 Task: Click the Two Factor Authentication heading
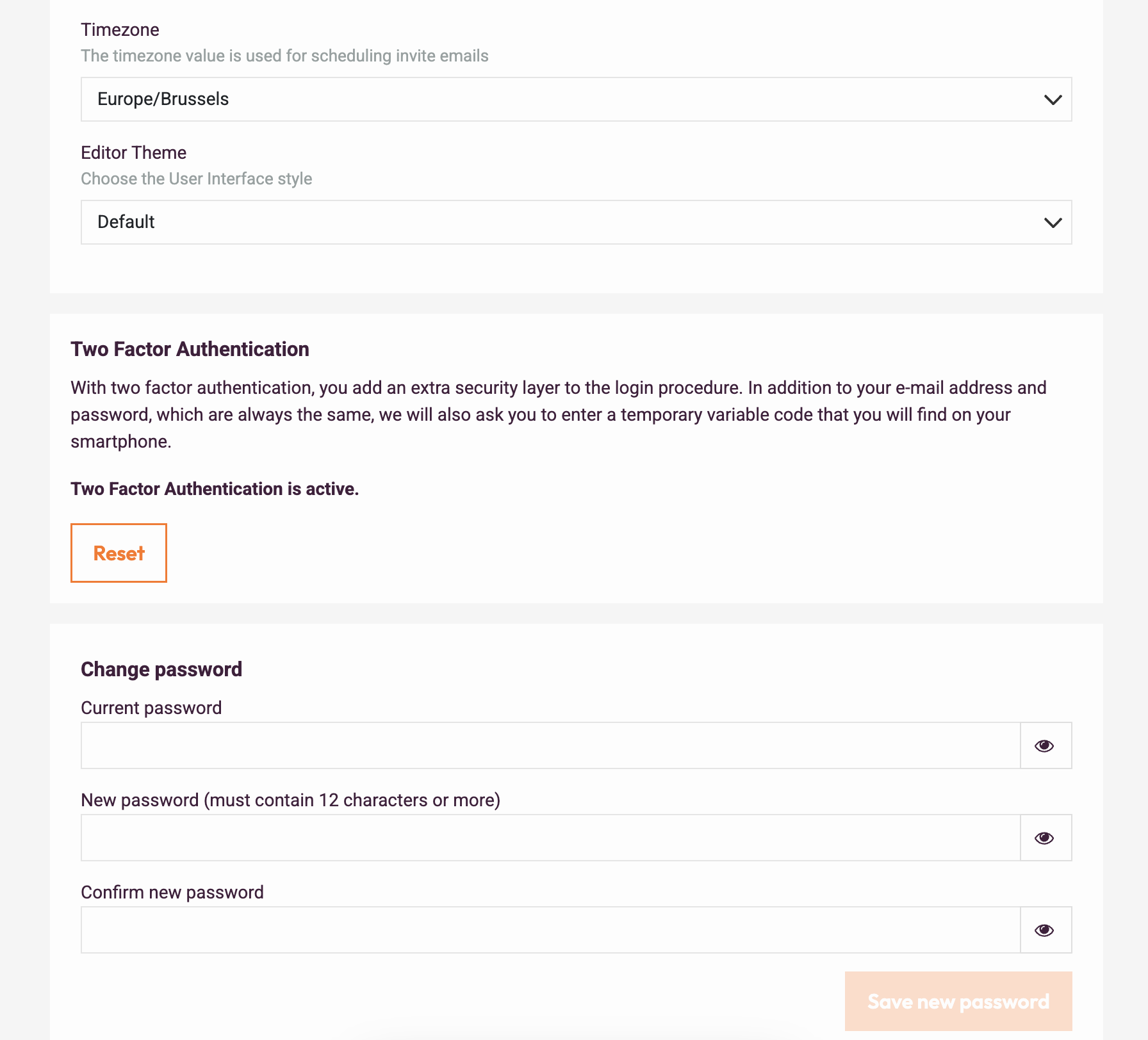tap(190, 349)
